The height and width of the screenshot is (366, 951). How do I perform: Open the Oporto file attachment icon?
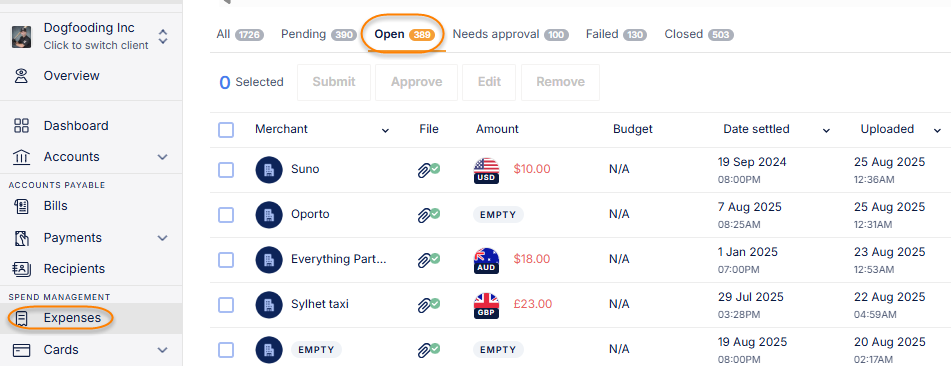(x=428, y=214)
